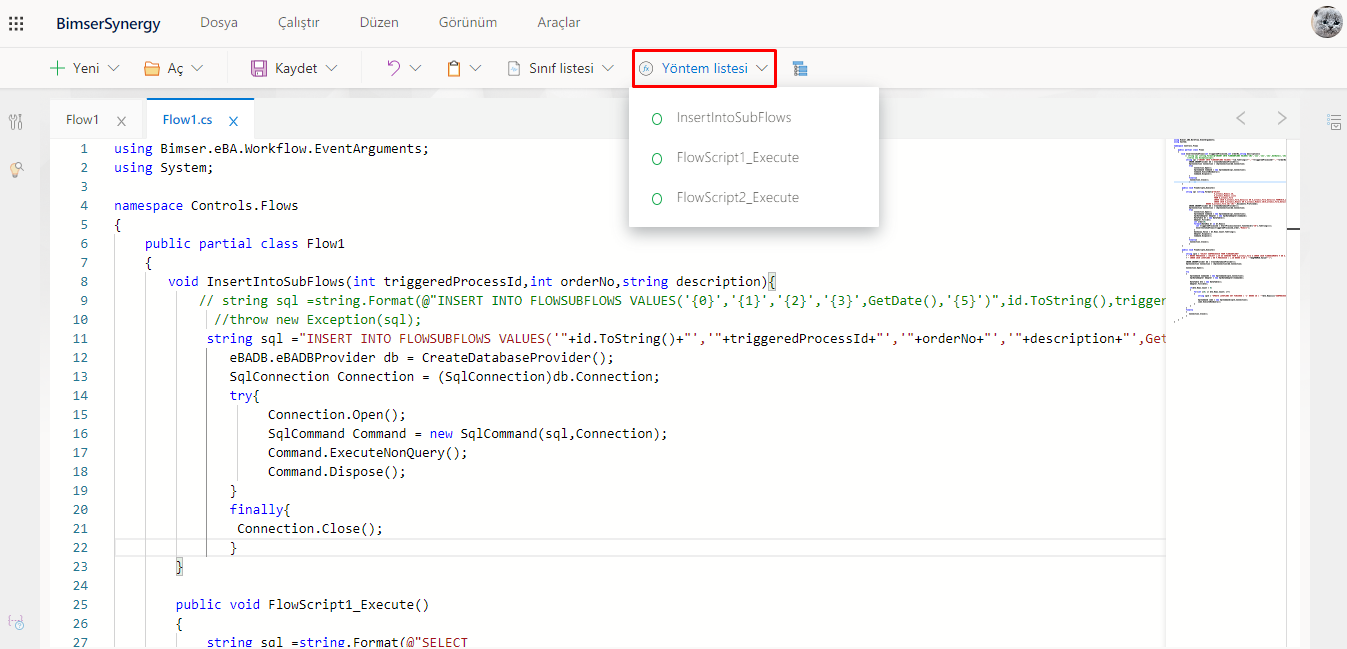Switch to the Flow1 tab
1347x649 pixels.
(83, 120)
